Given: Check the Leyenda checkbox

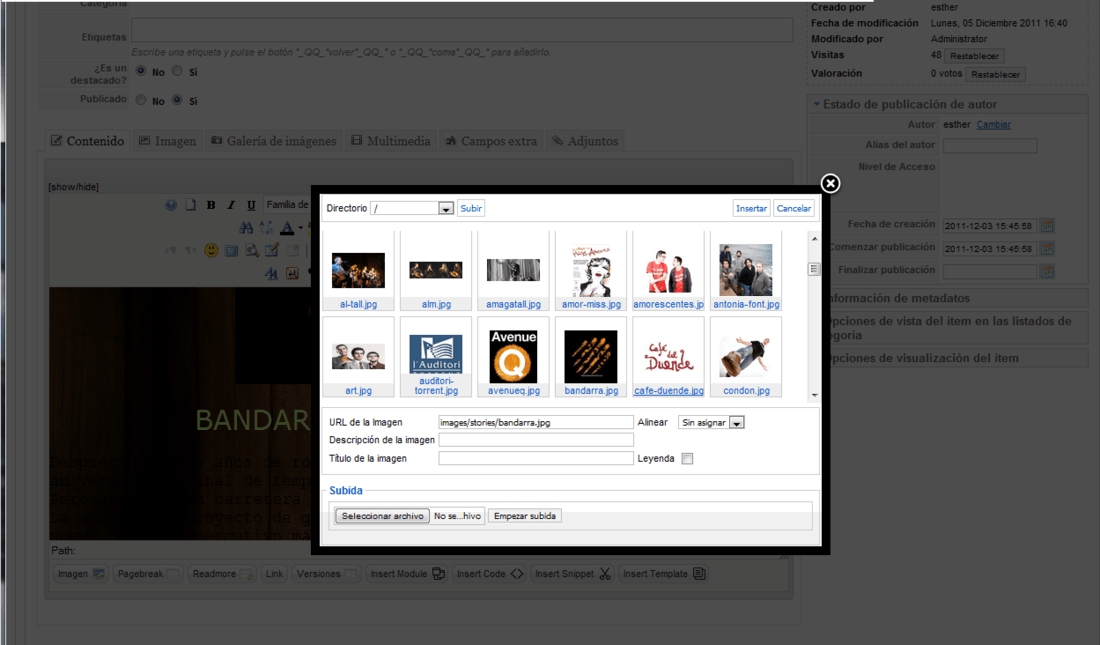Looking at the screenshot, I should (x=688, y=459).
